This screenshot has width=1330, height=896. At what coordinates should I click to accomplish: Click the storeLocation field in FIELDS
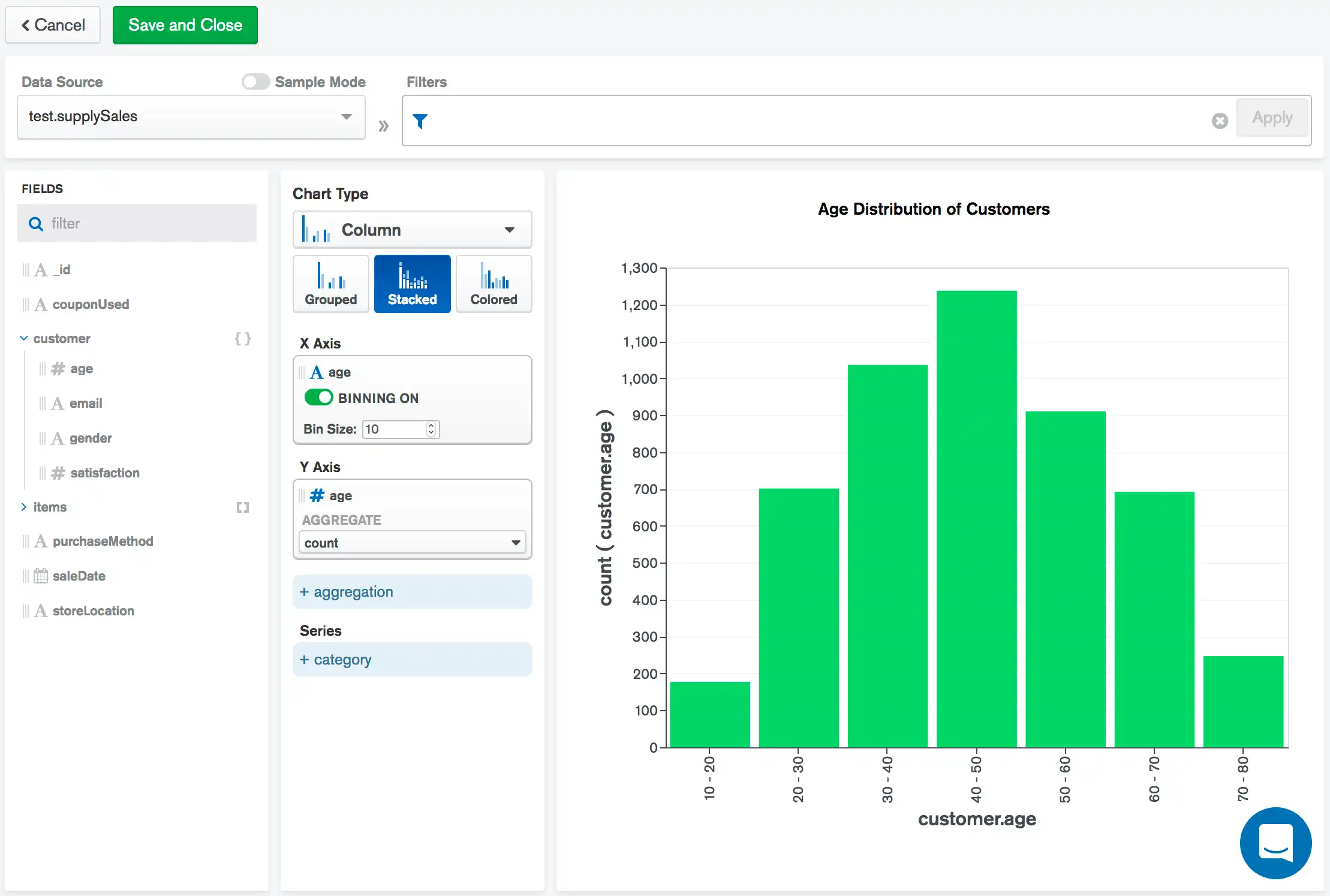coord(92,610)
